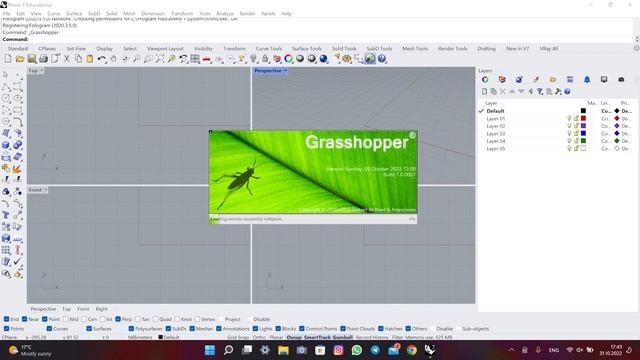Open the Perspective viewport title dropdown arrow
640x360 pixels.
(286, 71)
